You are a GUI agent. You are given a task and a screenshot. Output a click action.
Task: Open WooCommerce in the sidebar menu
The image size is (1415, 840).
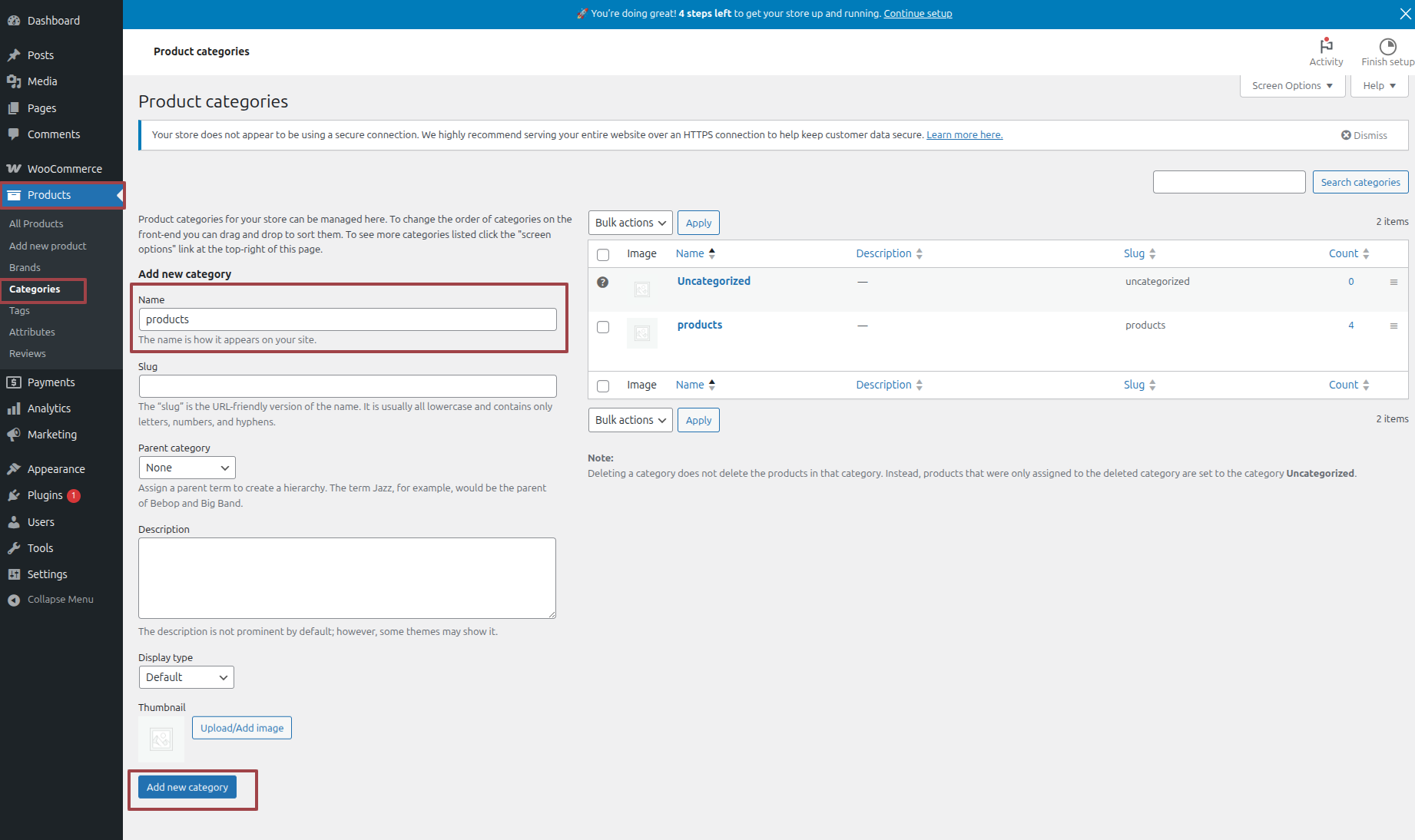(x=65, y=169)
